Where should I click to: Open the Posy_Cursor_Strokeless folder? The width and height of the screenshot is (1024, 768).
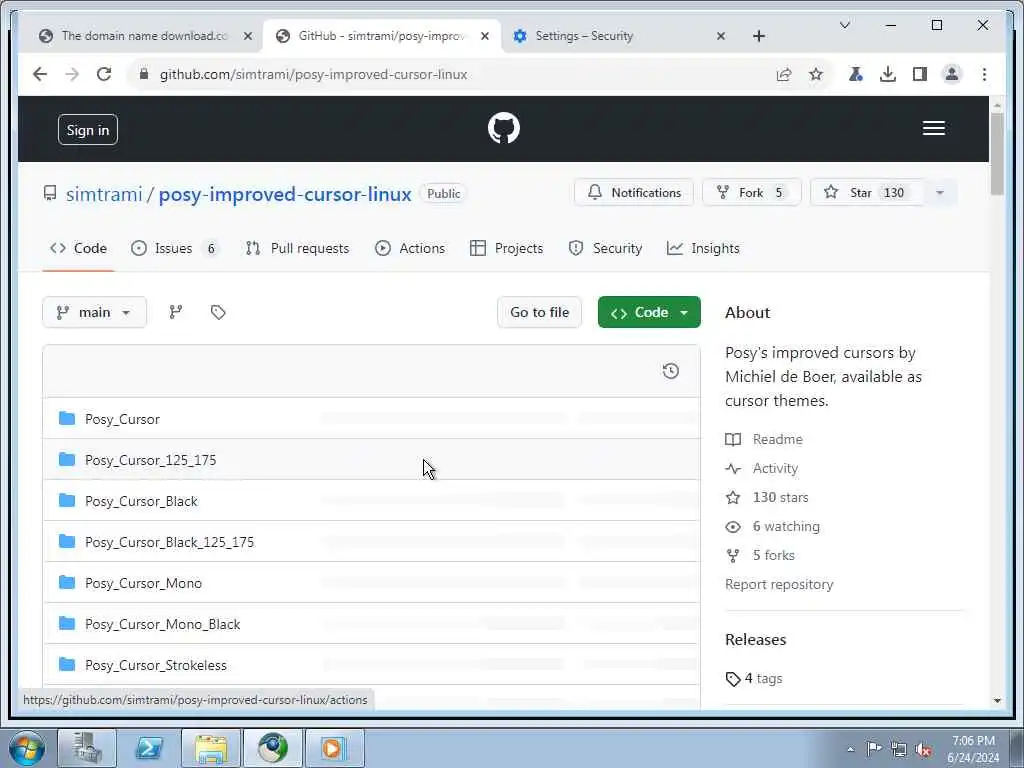[x=155, y=665]
